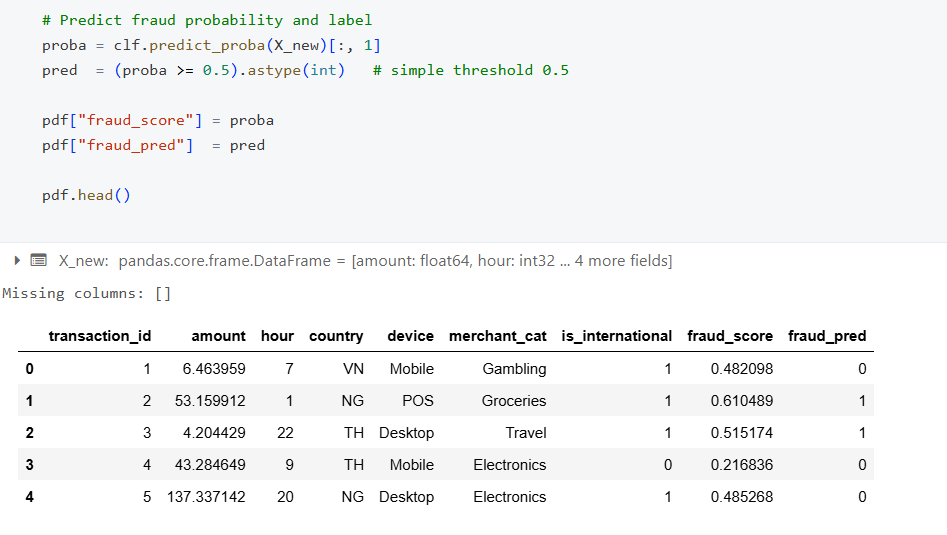This screenshot has width=947, height=535.
Task: Click the country column header
Action: click(336, 336)
